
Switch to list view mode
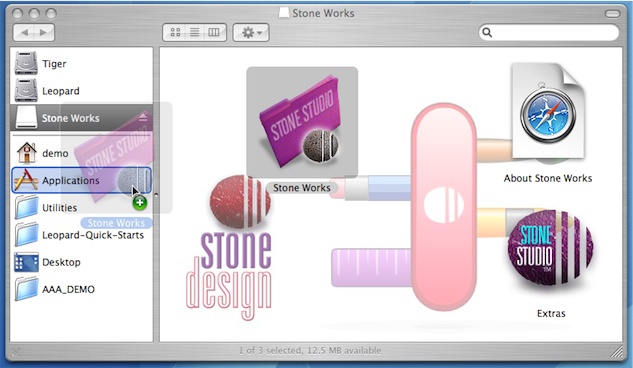point(195,32)
